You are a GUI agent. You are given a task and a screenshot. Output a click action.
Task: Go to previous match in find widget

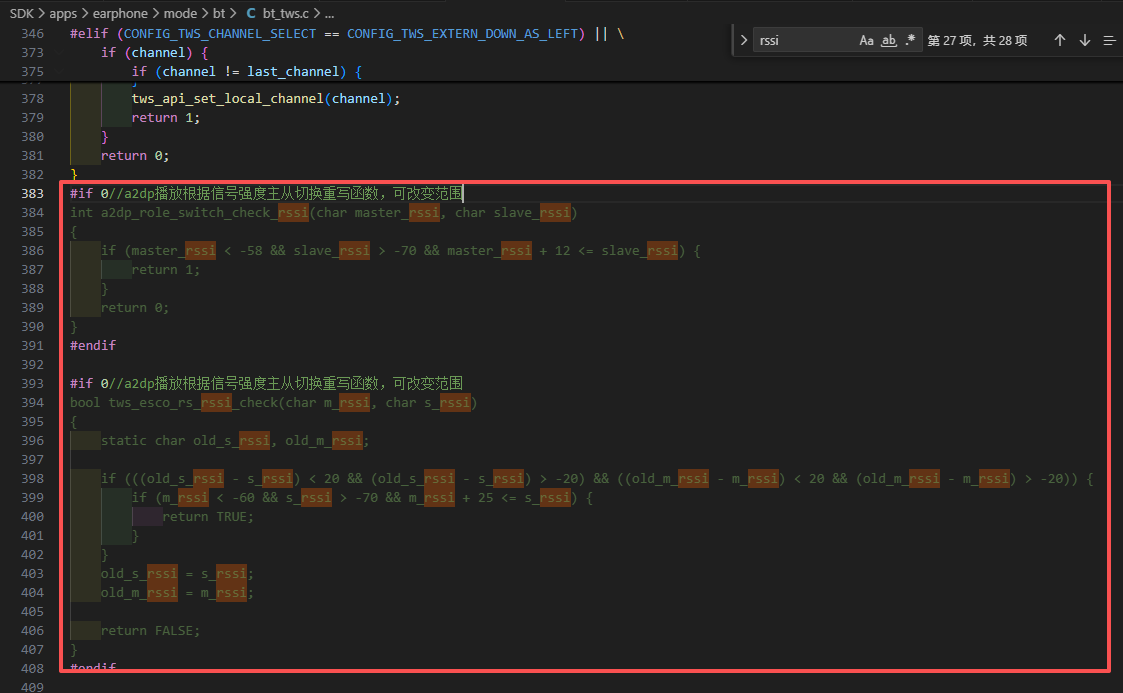(1059, 40)
